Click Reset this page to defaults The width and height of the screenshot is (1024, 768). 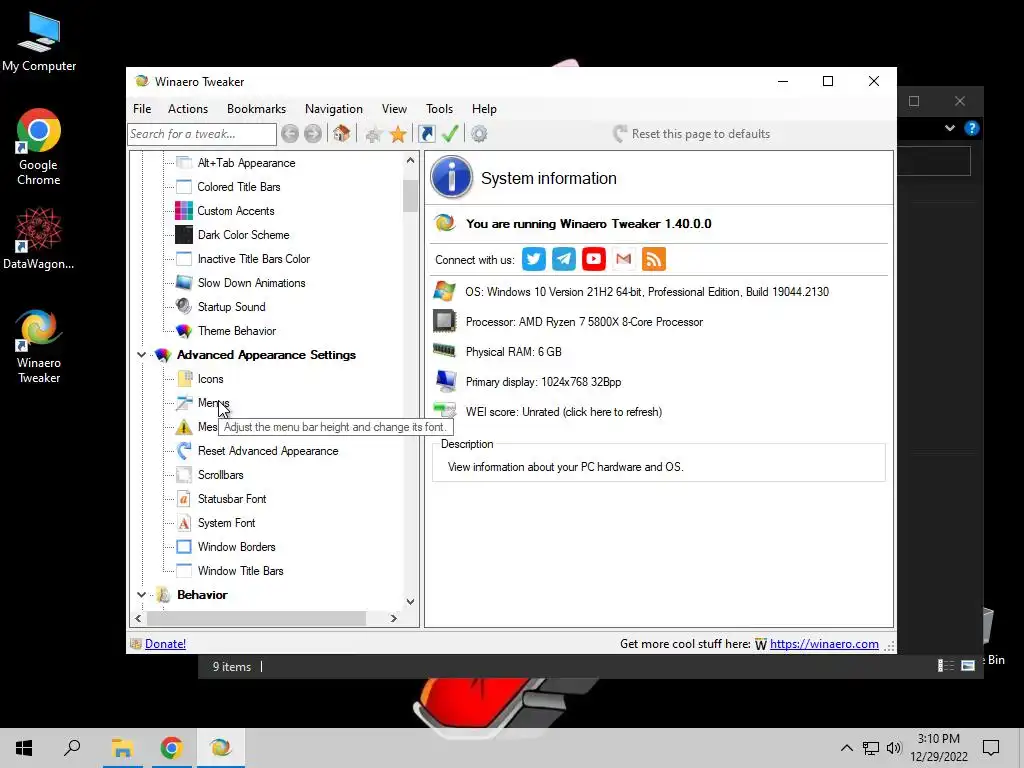point(692,134)
